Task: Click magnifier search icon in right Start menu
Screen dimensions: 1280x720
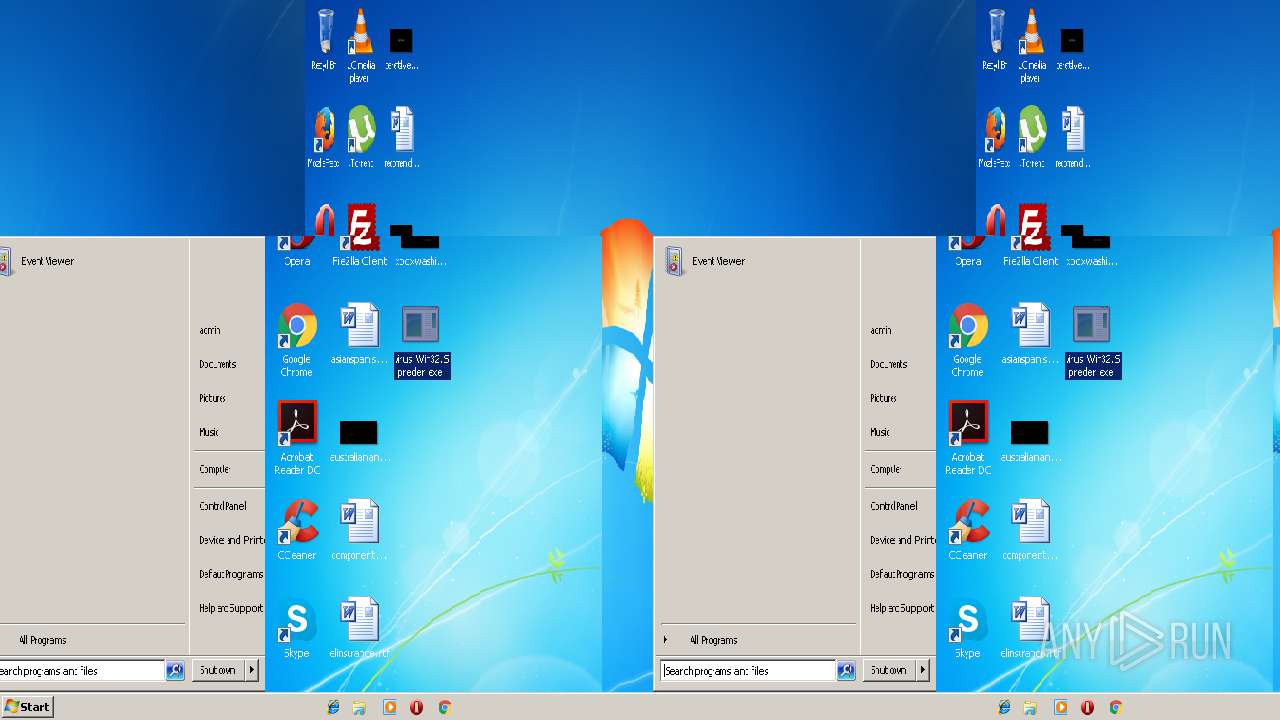Action: click(x=846, y=671)
